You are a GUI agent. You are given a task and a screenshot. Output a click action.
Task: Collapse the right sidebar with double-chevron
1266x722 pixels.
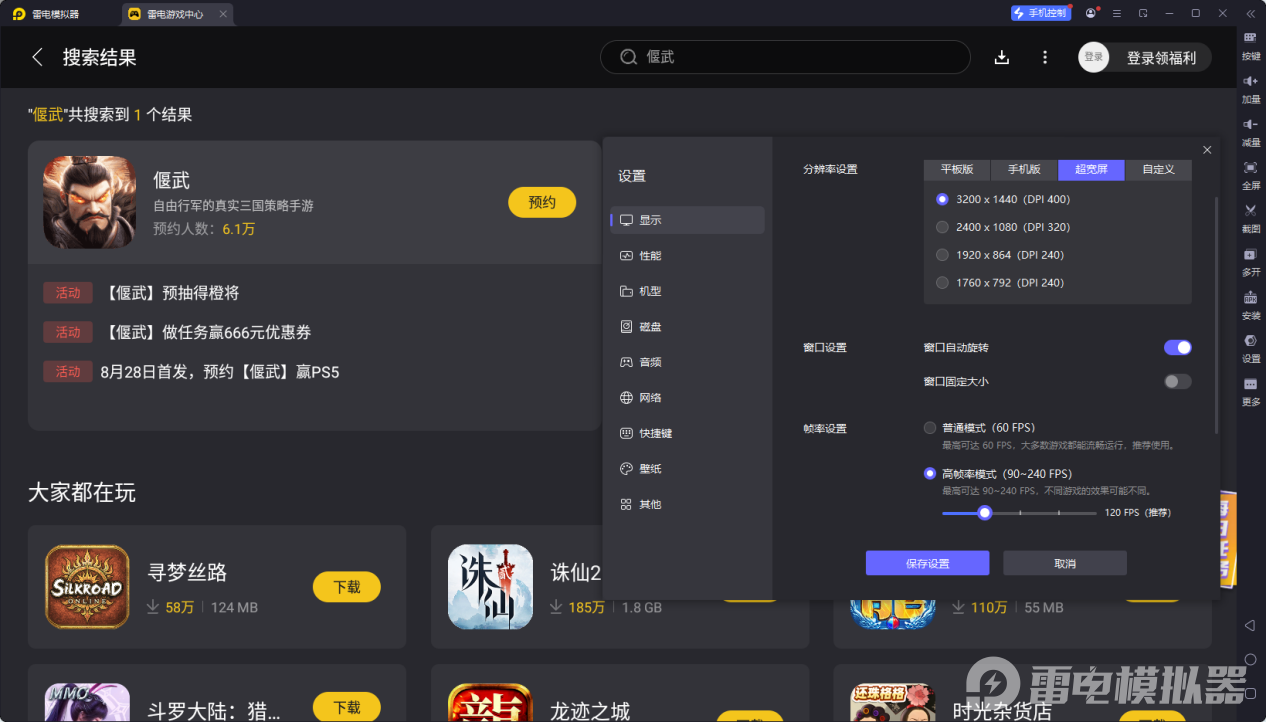tap(1250, 13)
